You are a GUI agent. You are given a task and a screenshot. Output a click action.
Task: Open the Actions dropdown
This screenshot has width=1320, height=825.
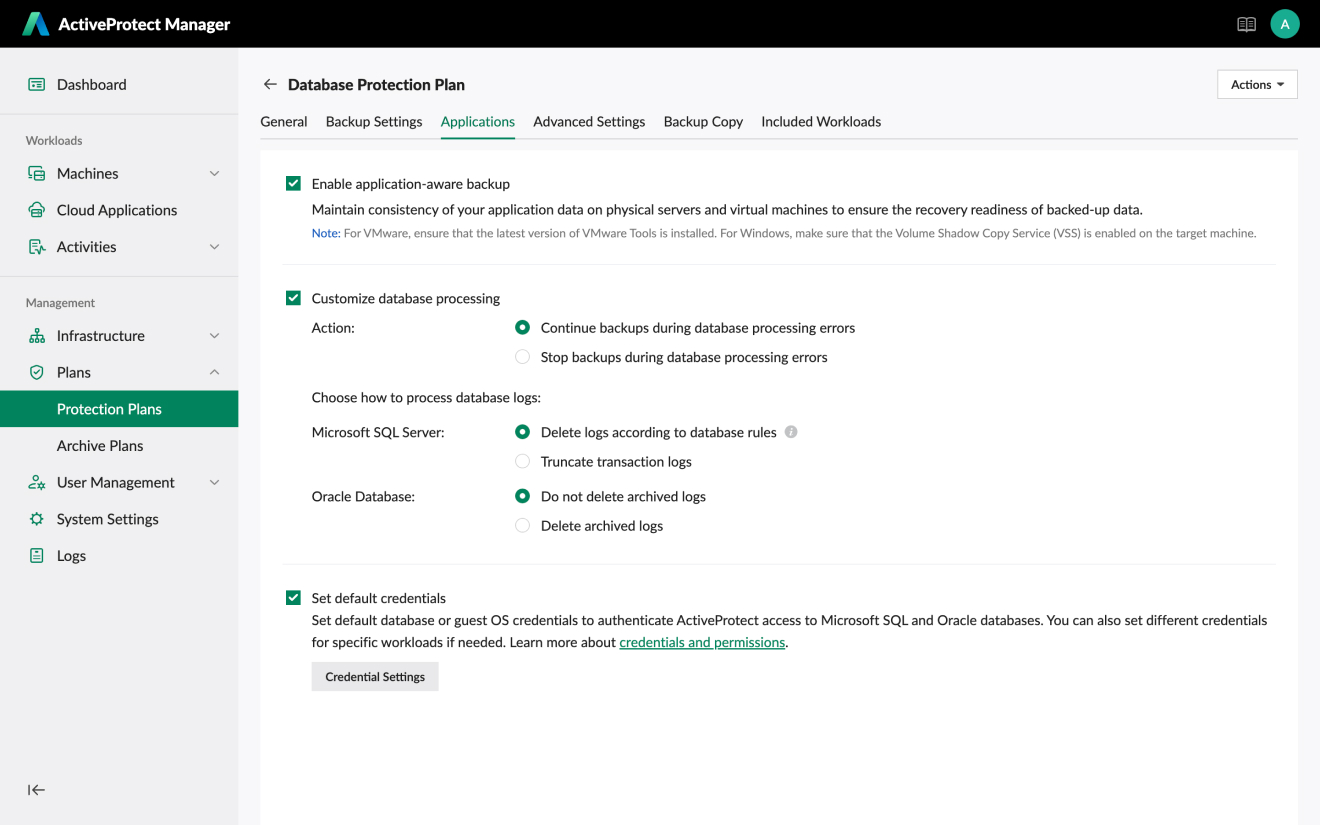click(1257, 85)
